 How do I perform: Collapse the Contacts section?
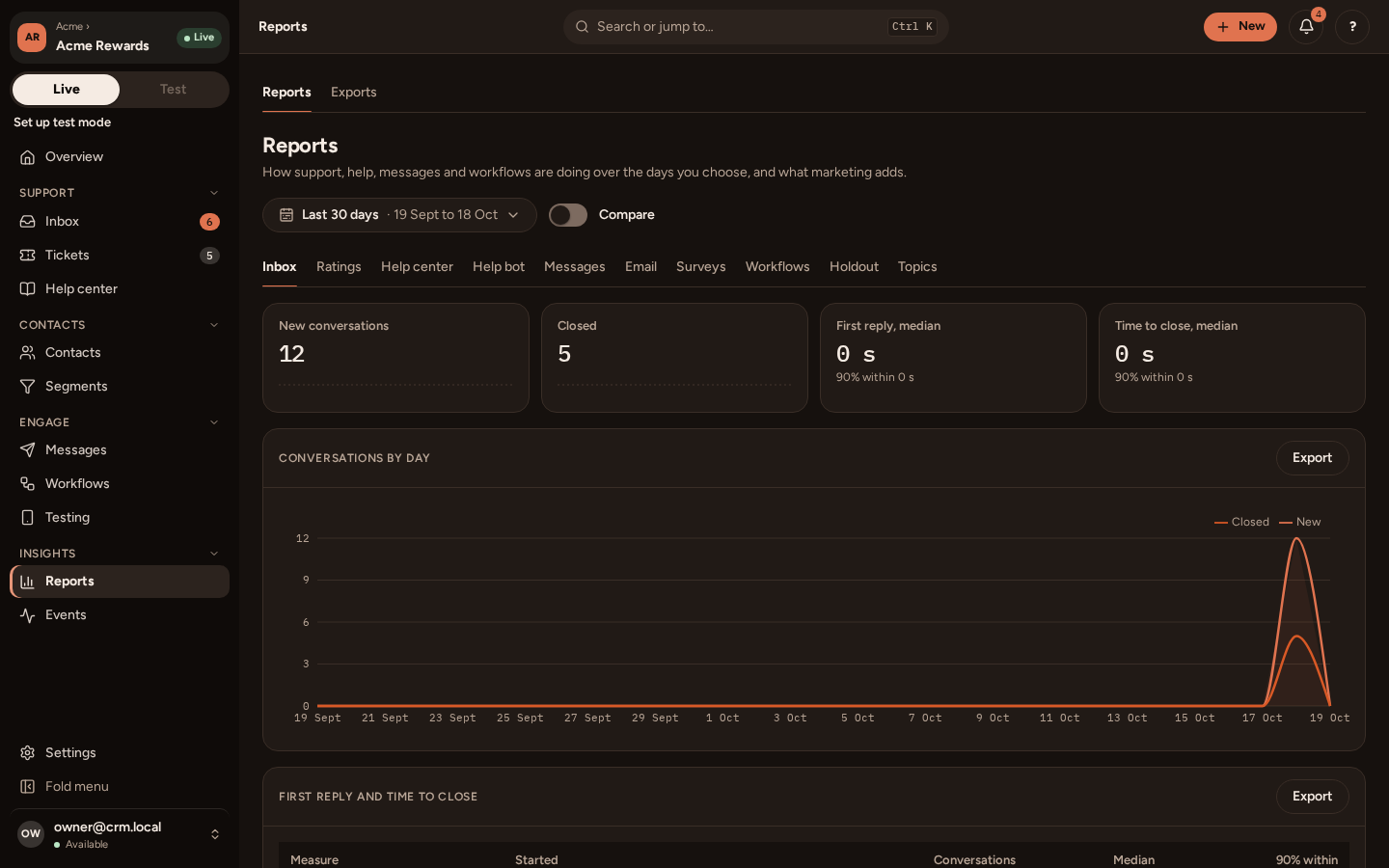pos(214,325)
